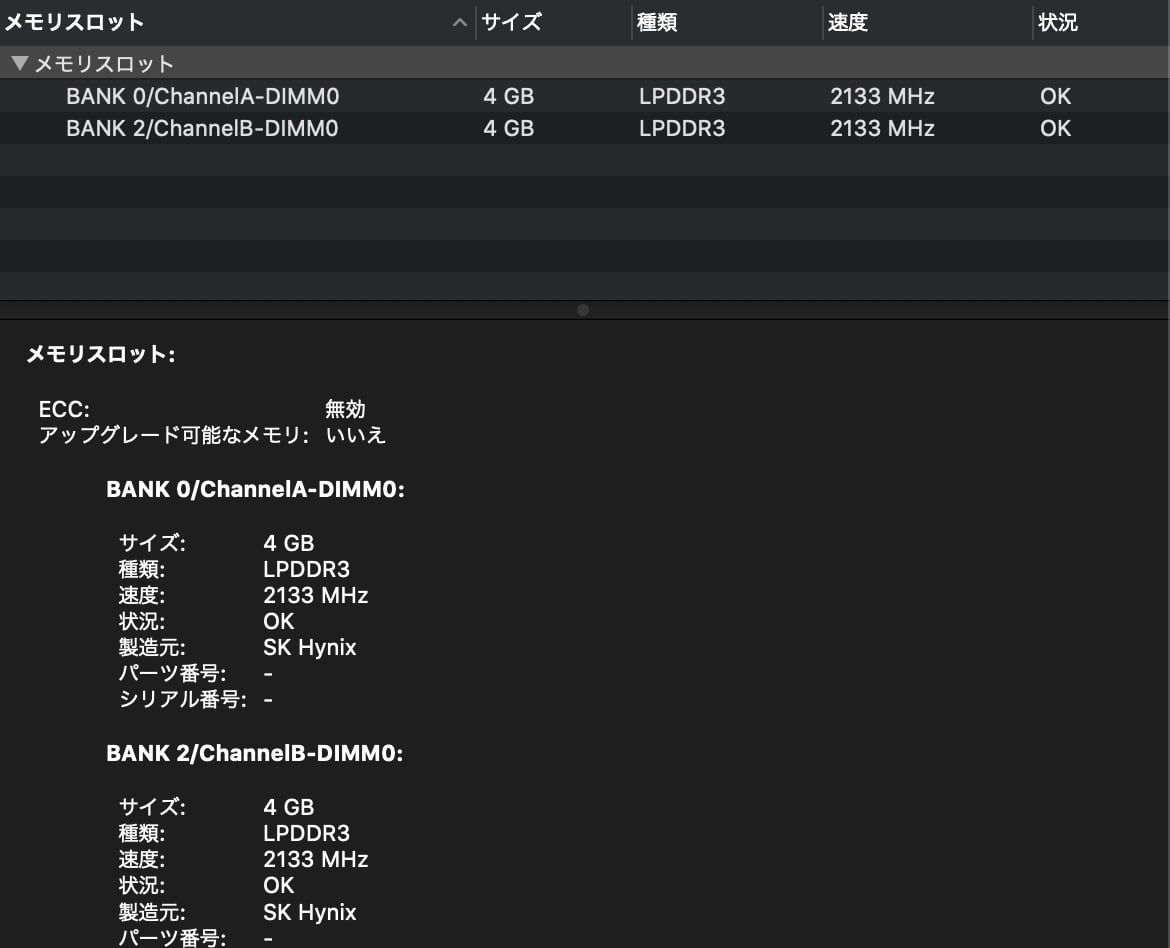
Task: Click SK Hynix under BANK 0 details
Action: point(310,647)
